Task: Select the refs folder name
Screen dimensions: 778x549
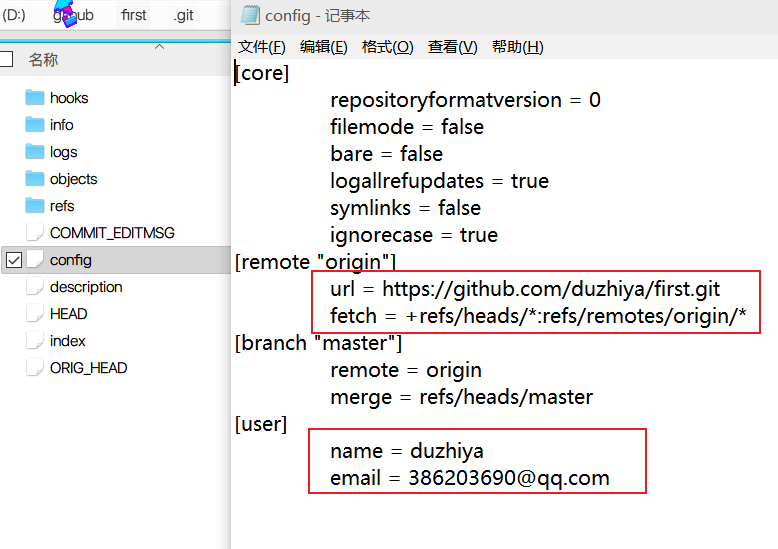Action: pyautogui.click(x=62, y=206)
